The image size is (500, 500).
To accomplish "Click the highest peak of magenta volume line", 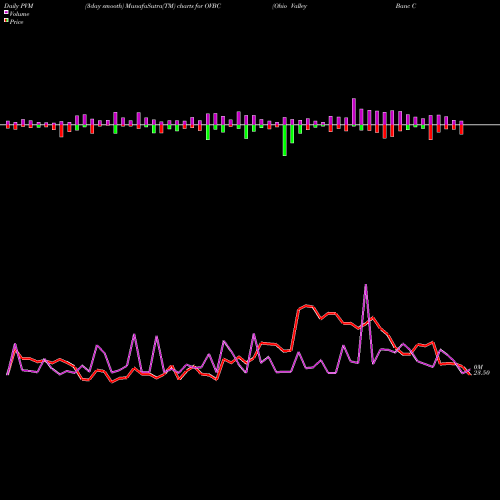I will pos(366,285).
